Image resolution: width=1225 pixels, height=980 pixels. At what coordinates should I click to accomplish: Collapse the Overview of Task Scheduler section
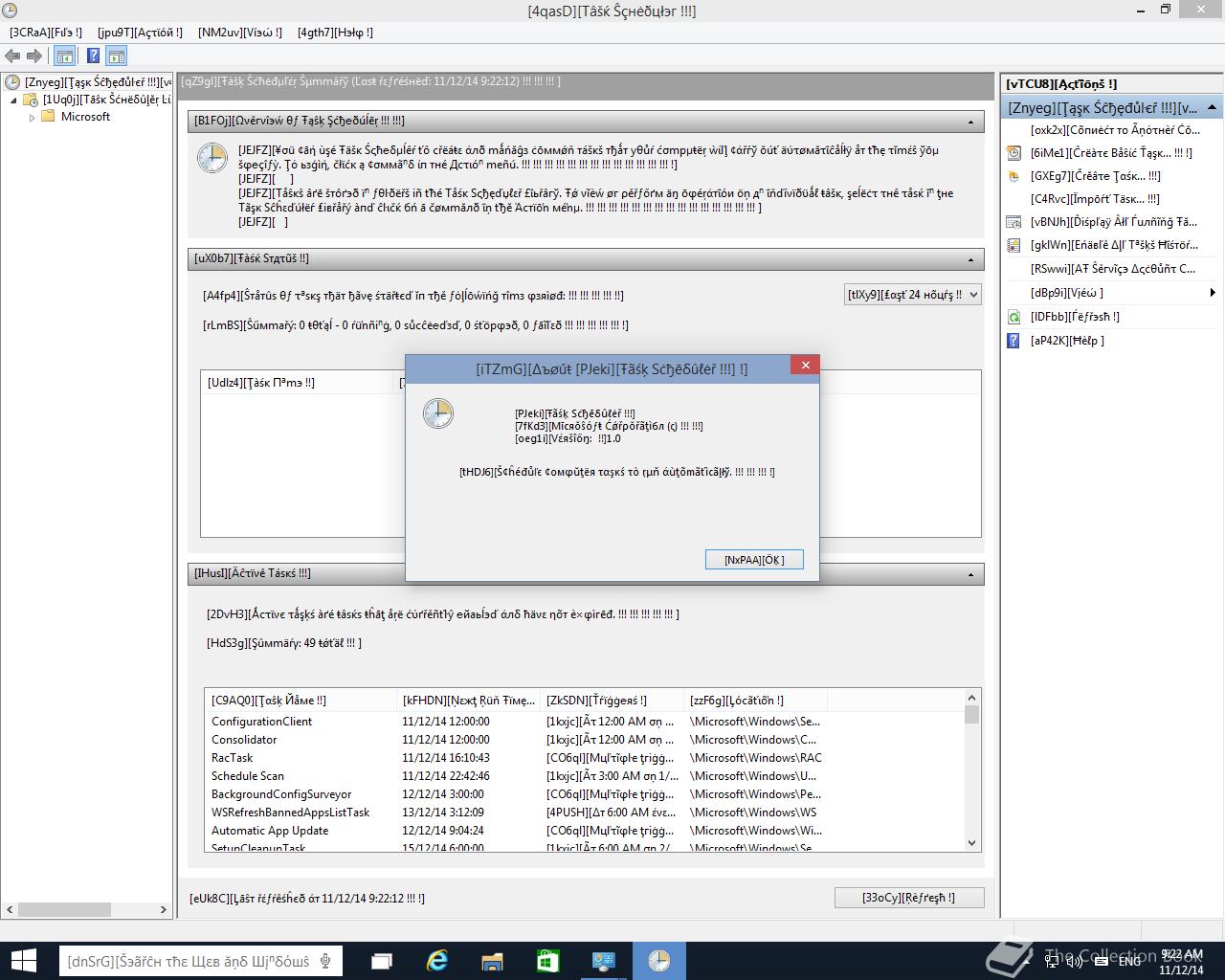pos(970,122)
